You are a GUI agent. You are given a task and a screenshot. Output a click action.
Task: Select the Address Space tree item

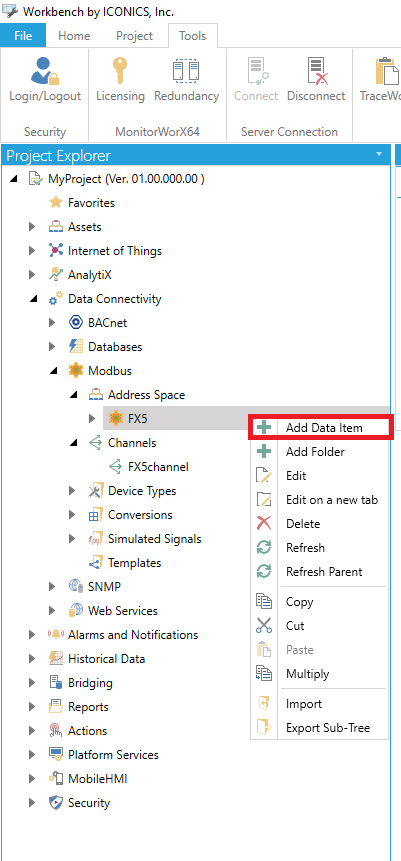[x=146, y=395]
